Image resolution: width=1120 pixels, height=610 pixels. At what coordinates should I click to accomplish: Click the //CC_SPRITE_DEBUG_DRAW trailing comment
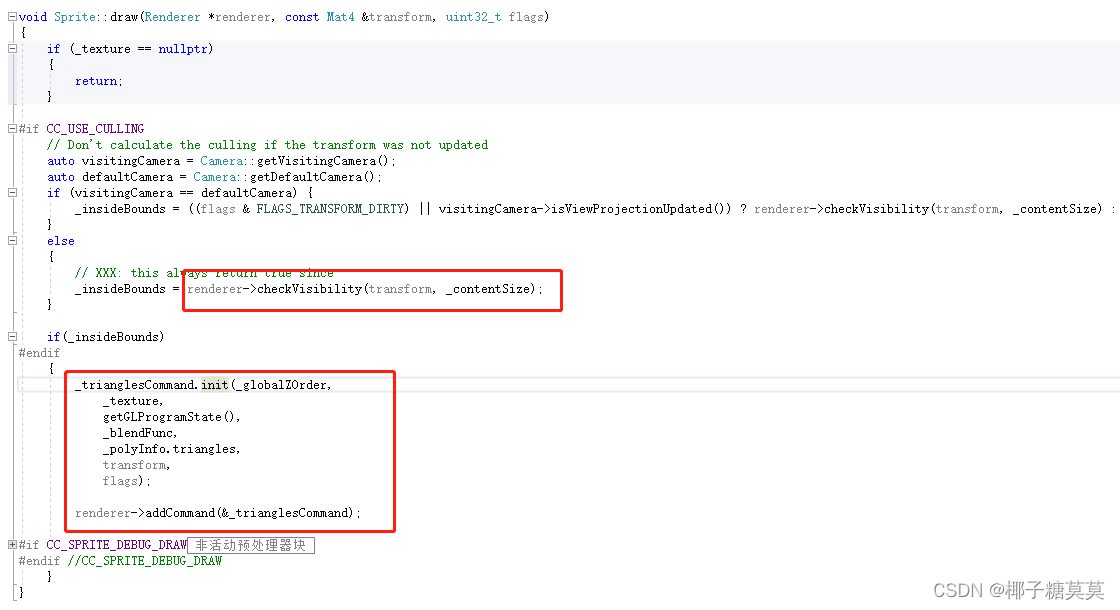pos(145,561)
